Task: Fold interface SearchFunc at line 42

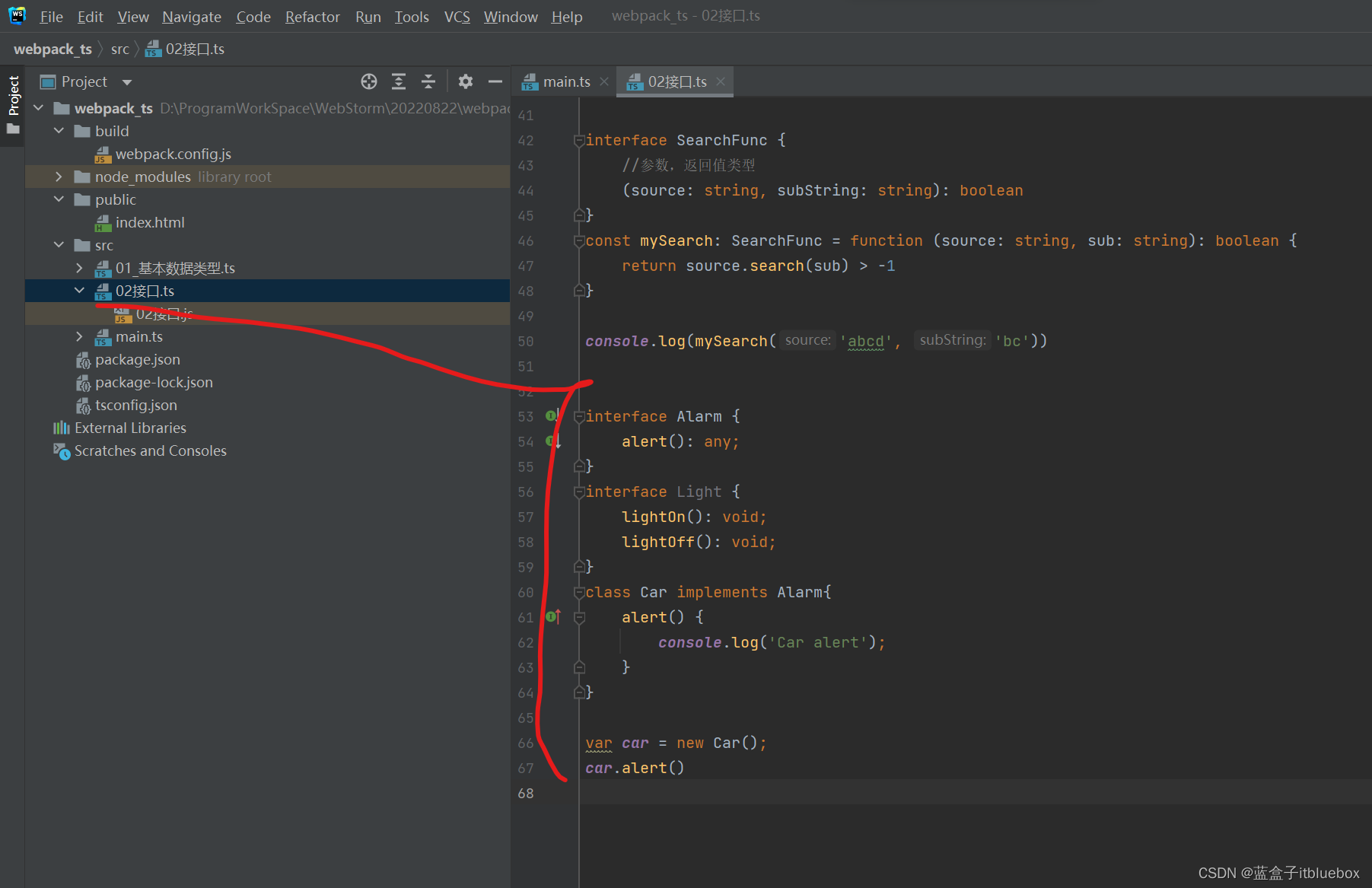Action: pyautogui.click(x=579, y=140)
